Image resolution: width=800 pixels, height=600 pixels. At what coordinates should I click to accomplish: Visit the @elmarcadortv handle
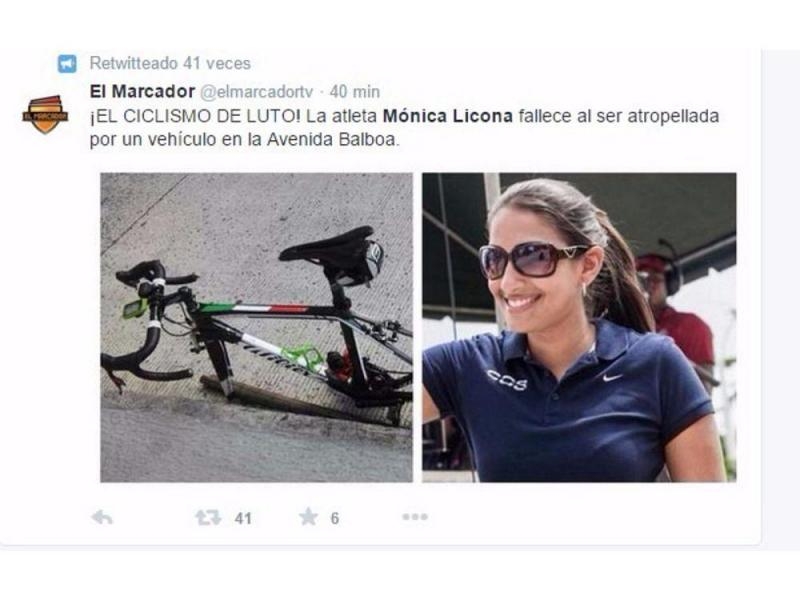pyautogui.click(x=256, y=92)
